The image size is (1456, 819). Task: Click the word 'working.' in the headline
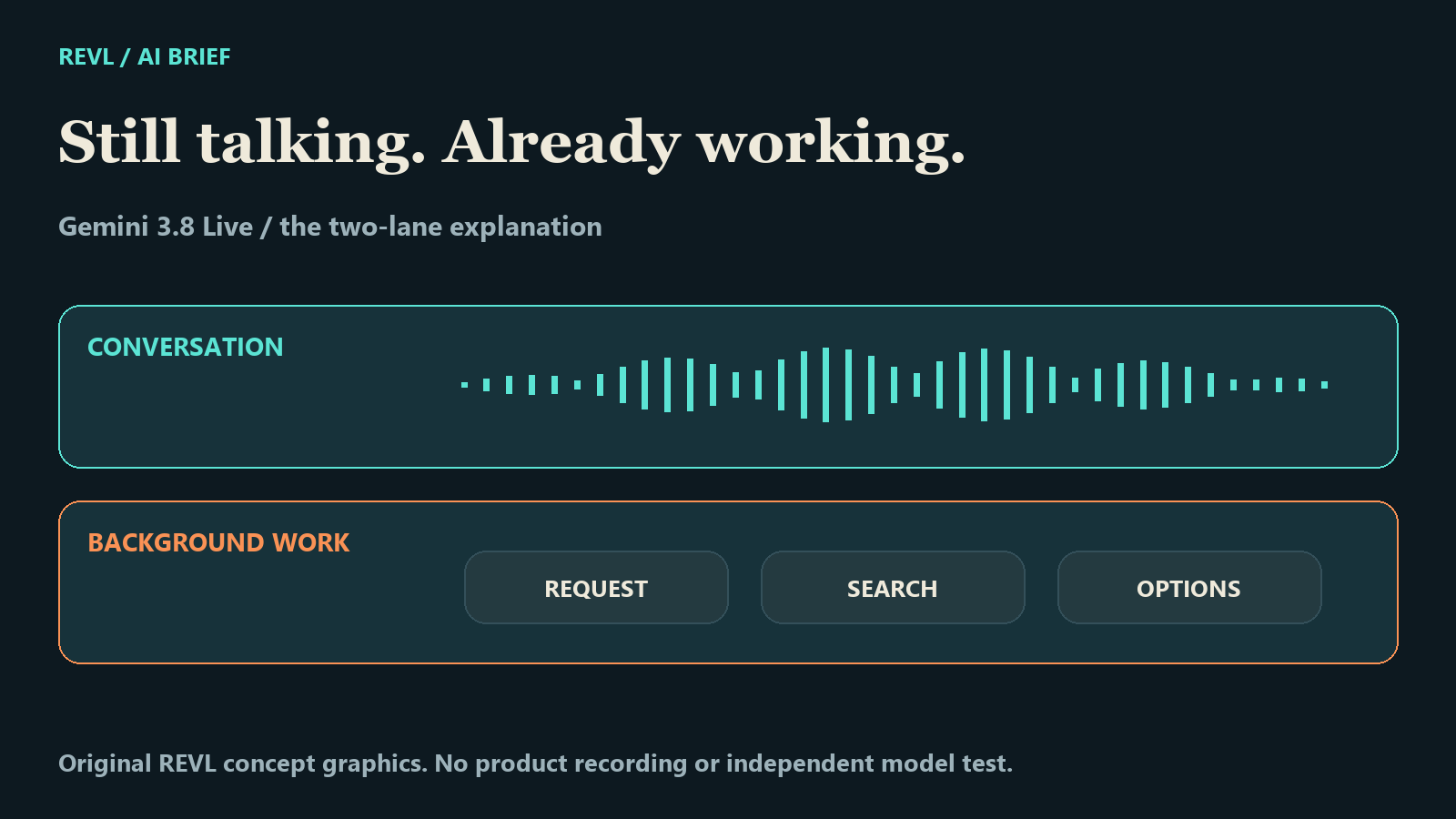[x=831, y=143]
